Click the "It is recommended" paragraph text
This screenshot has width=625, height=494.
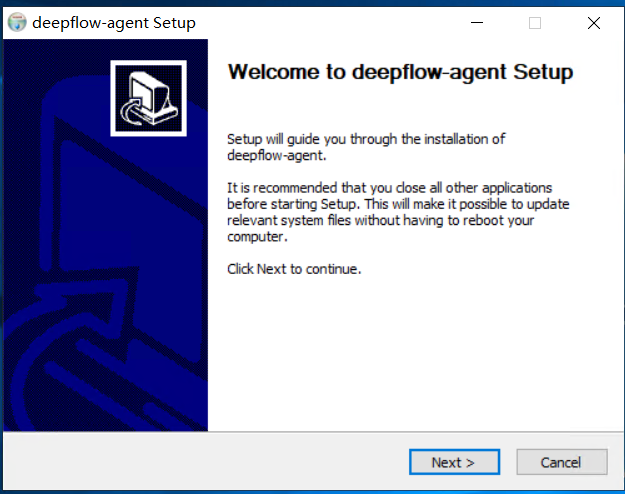point(389,212)
